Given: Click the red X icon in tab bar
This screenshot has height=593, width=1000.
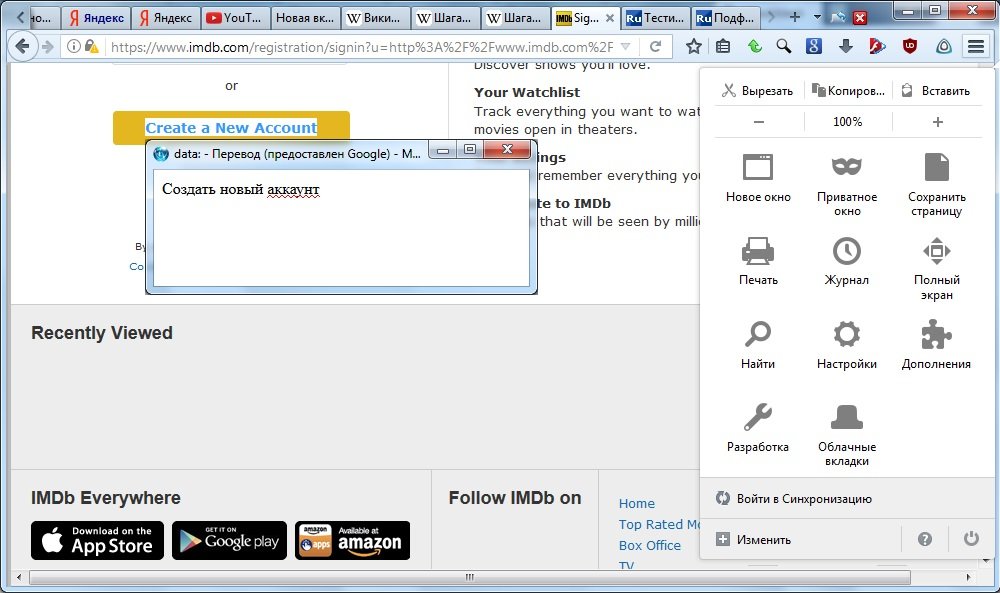Looking at the screenshot, I should 860,18.
